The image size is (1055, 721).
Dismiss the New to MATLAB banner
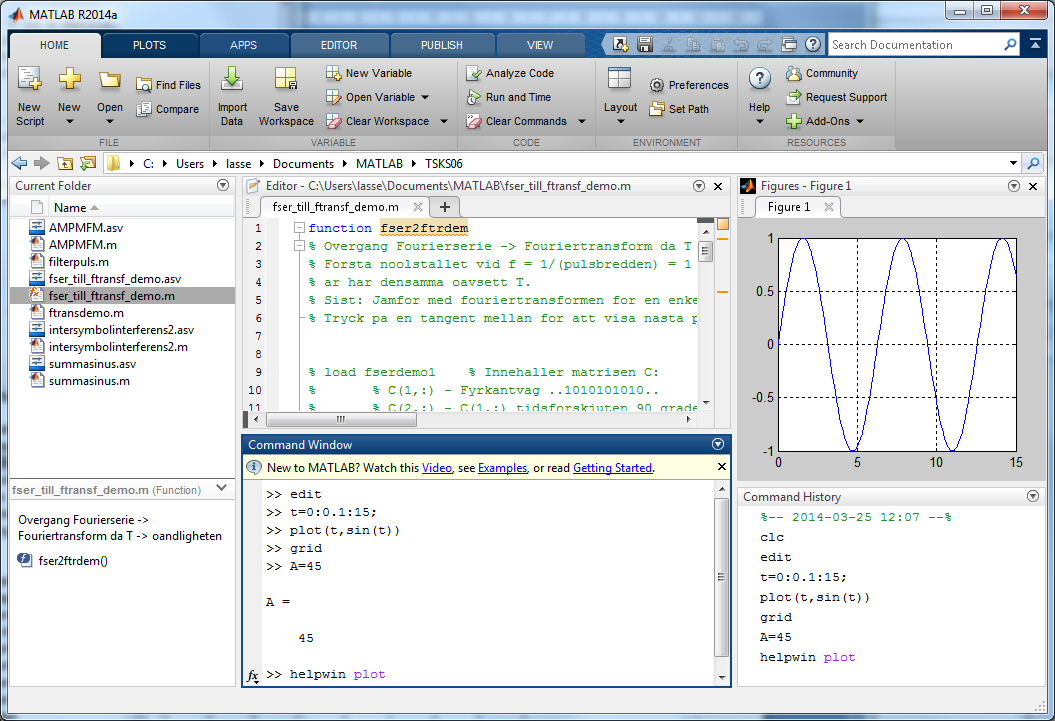point(722,467)
